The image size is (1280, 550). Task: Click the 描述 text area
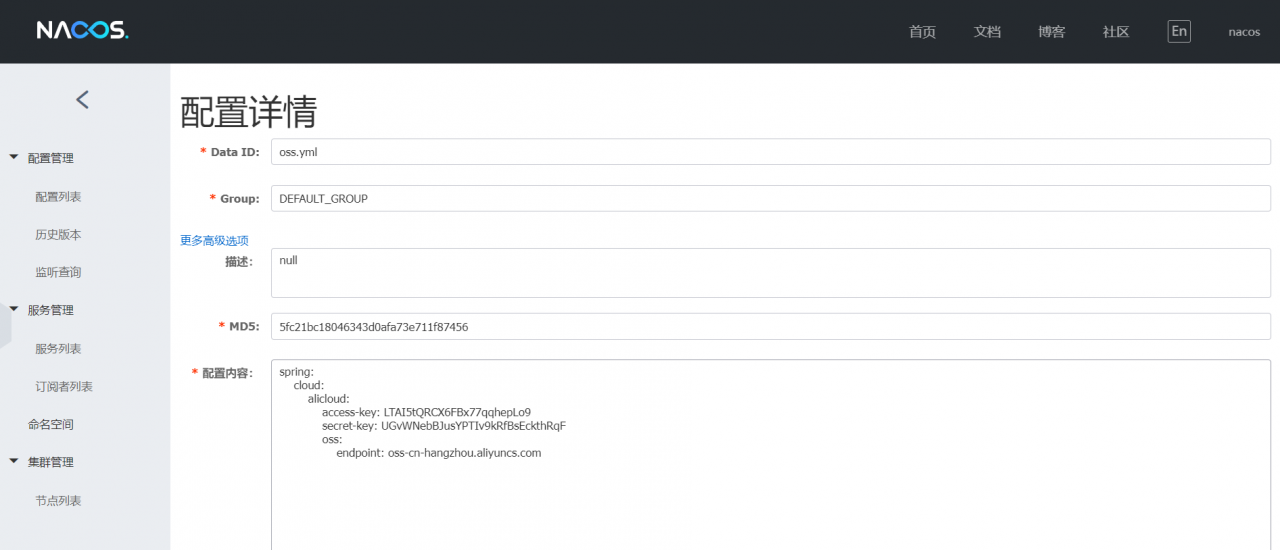771,273
